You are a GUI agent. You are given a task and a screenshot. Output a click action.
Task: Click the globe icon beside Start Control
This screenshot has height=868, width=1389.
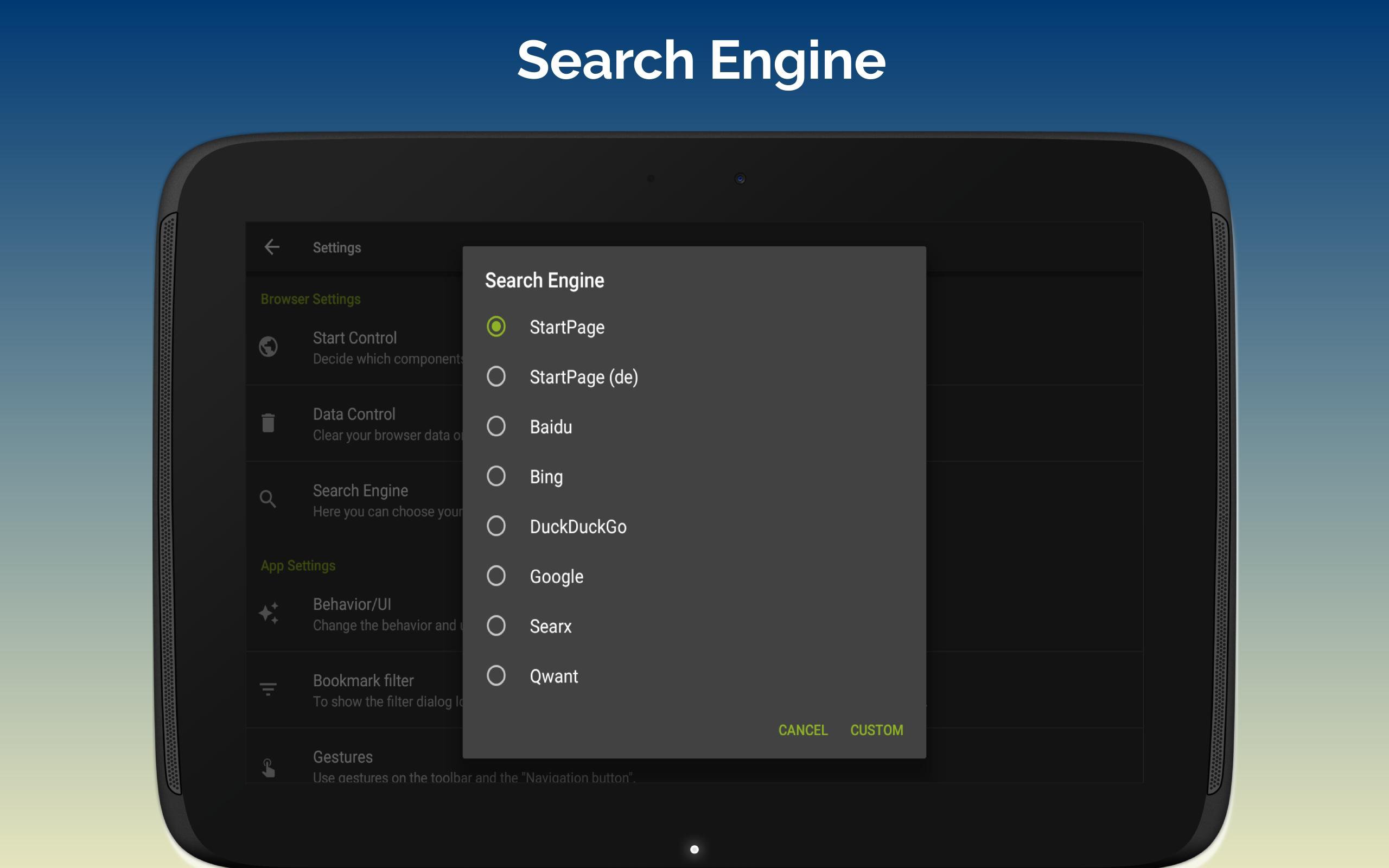click(x=268, y=347)
